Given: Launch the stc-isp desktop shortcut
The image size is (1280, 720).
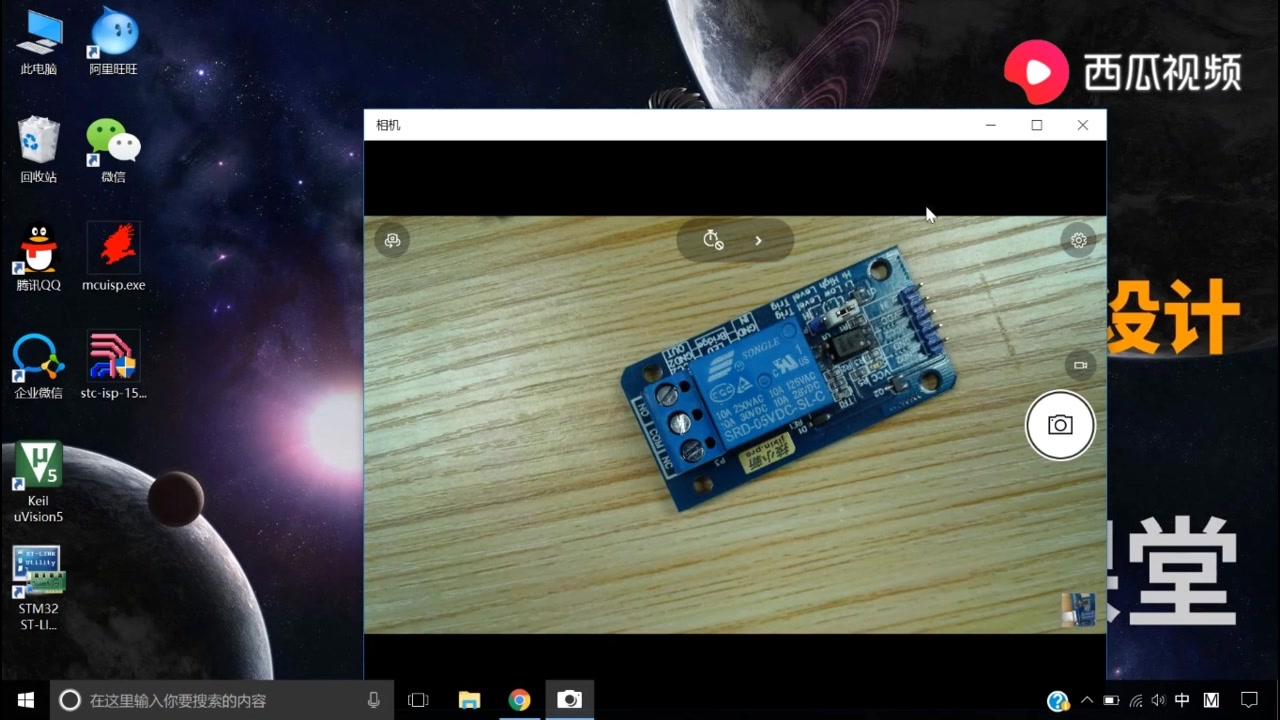Looking at the screenshot, I should point(113,366).
